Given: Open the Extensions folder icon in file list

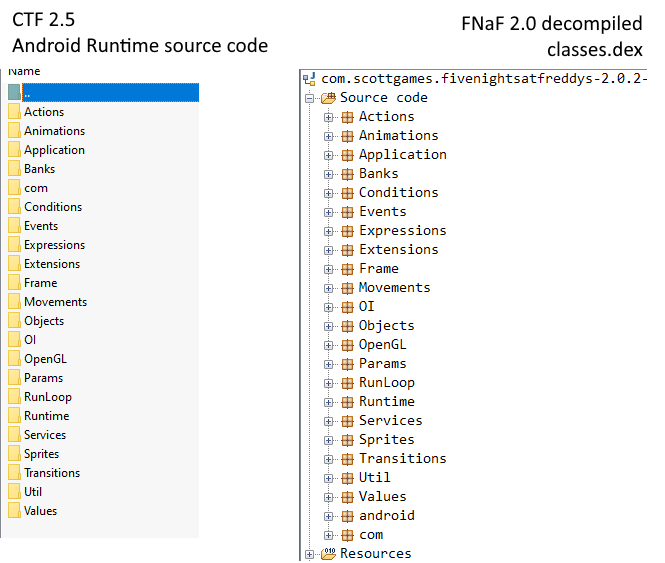Looking at the screenshot, I should (14, 264).
